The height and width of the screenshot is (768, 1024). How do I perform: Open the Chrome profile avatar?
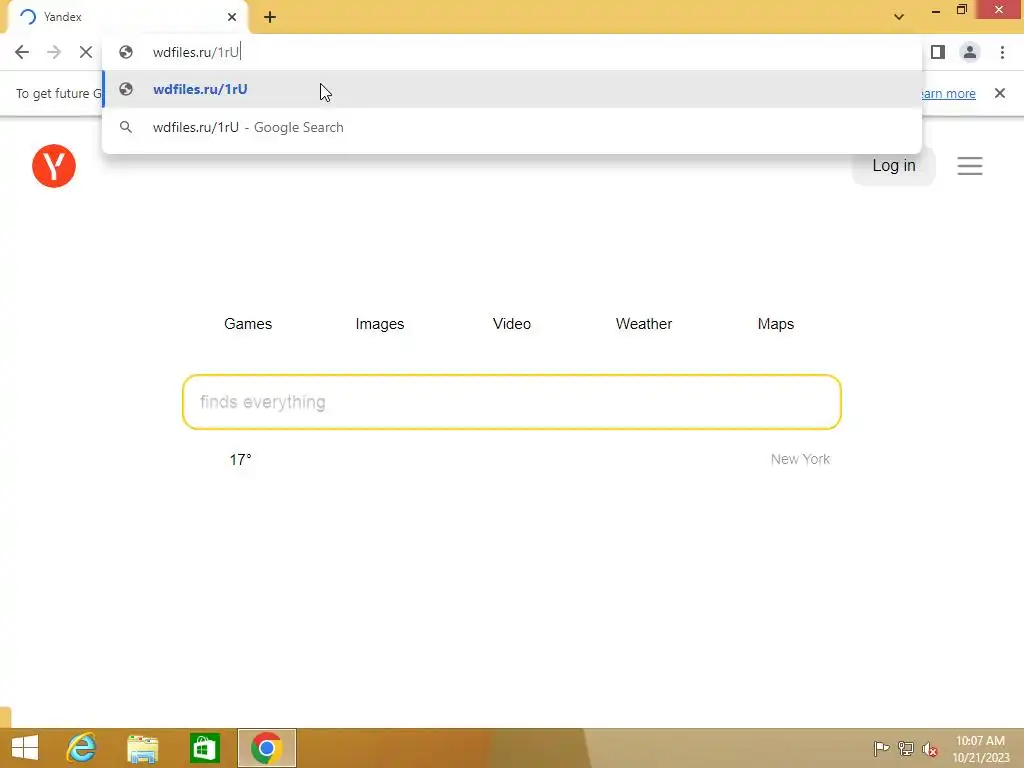pyautogui.click(x=970, y=52)
